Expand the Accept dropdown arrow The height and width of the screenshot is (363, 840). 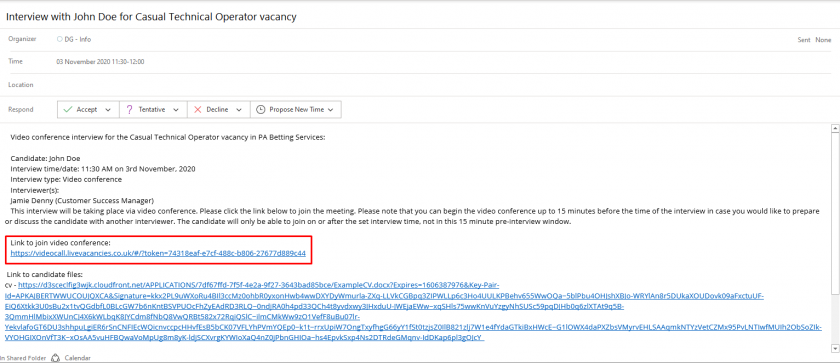point(108,110)
